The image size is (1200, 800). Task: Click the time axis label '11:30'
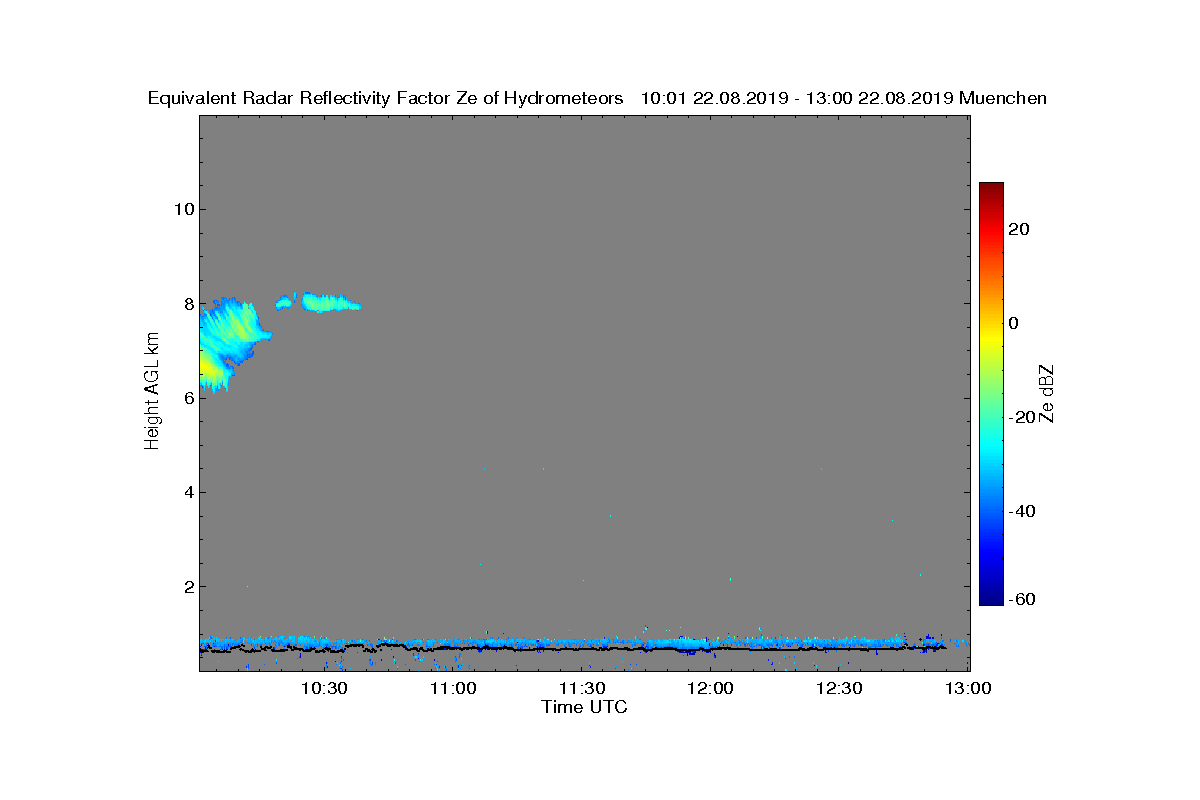point(582,689)
